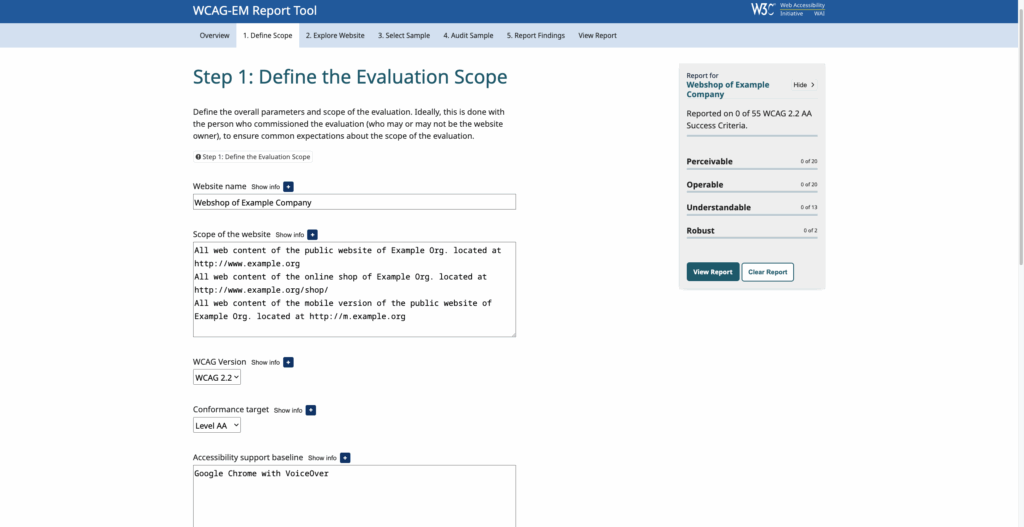This screenshot has width=1024, height=527.
Task: Click the View Report button in sidebar
Action: coord(712,272)
